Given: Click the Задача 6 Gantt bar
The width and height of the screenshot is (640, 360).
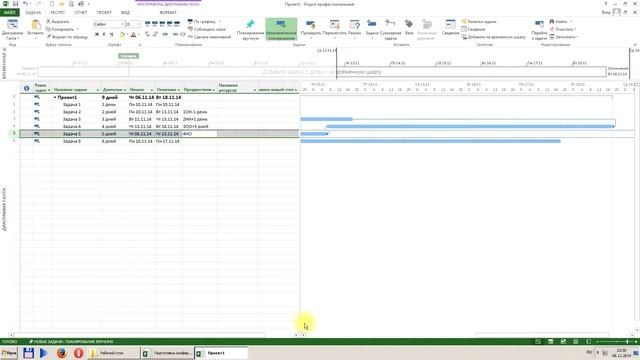Looking at the screenshot, I should tap(430, 141).
